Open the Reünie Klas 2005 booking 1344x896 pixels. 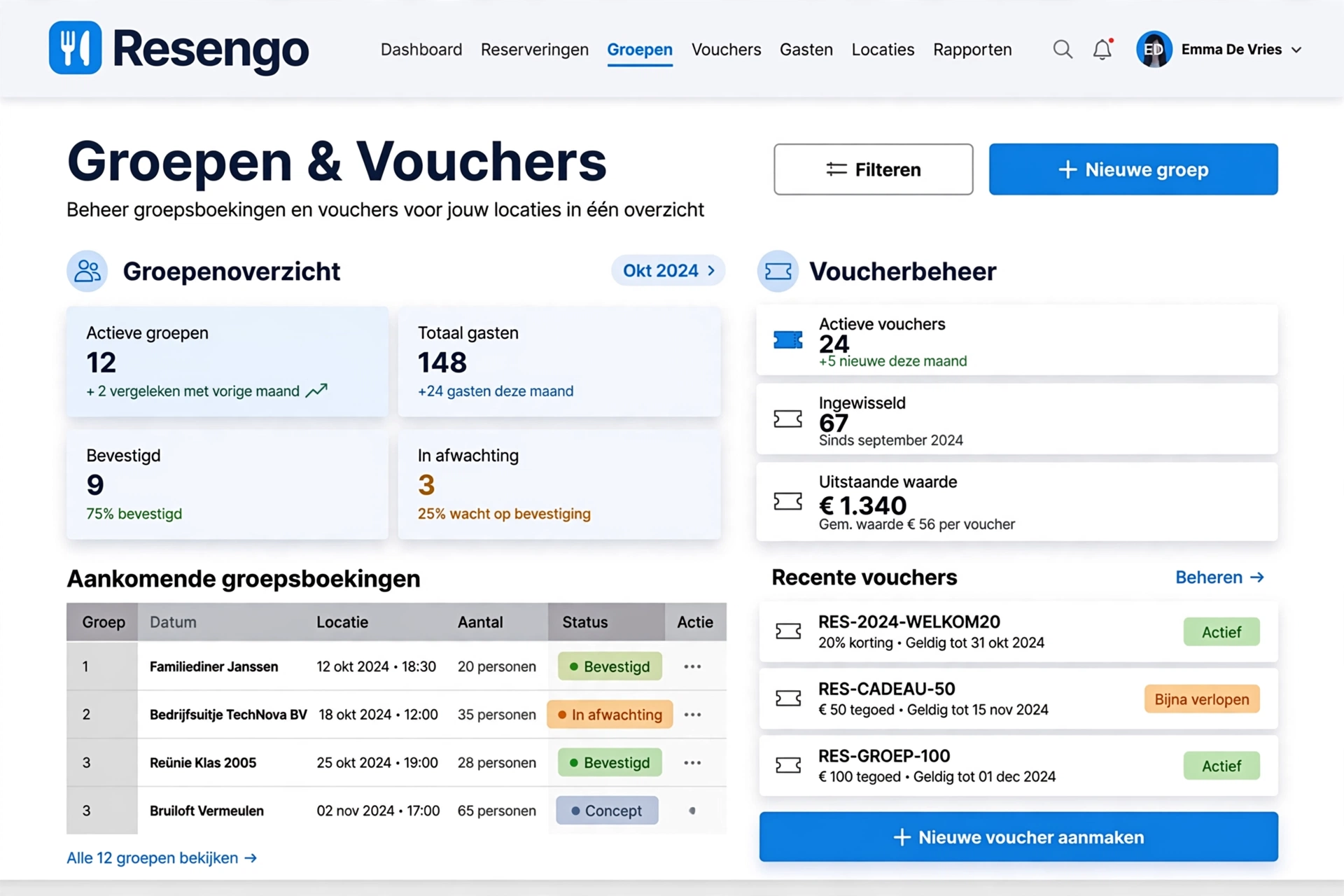point(203,762)
